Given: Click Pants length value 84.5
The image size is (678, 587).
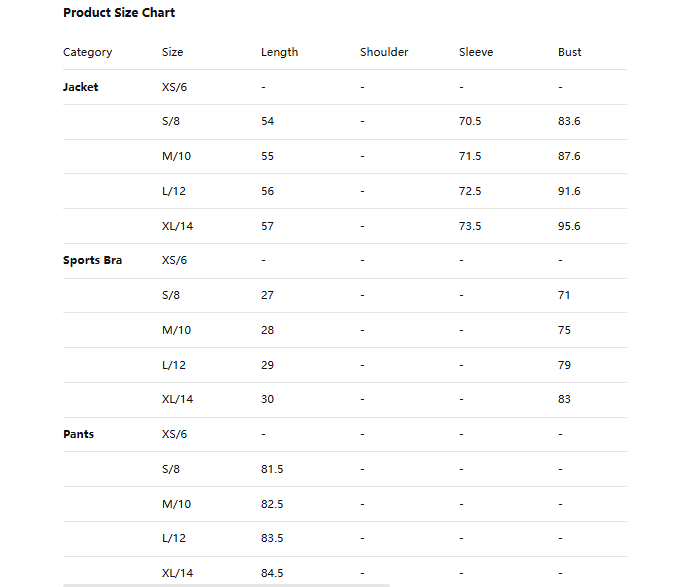Looking at the screenshot, I should [x=272, y=573].
